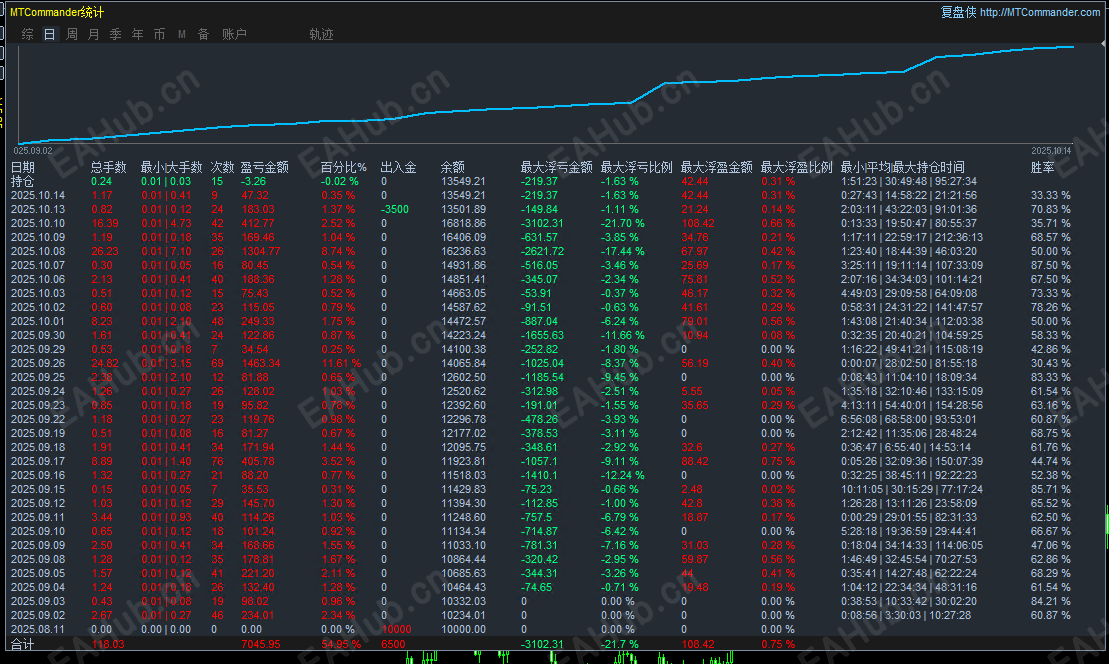This screenshot has height=664, width=1109.
Task: Select the 2025.10.10 date row
Action: point(38,223)
